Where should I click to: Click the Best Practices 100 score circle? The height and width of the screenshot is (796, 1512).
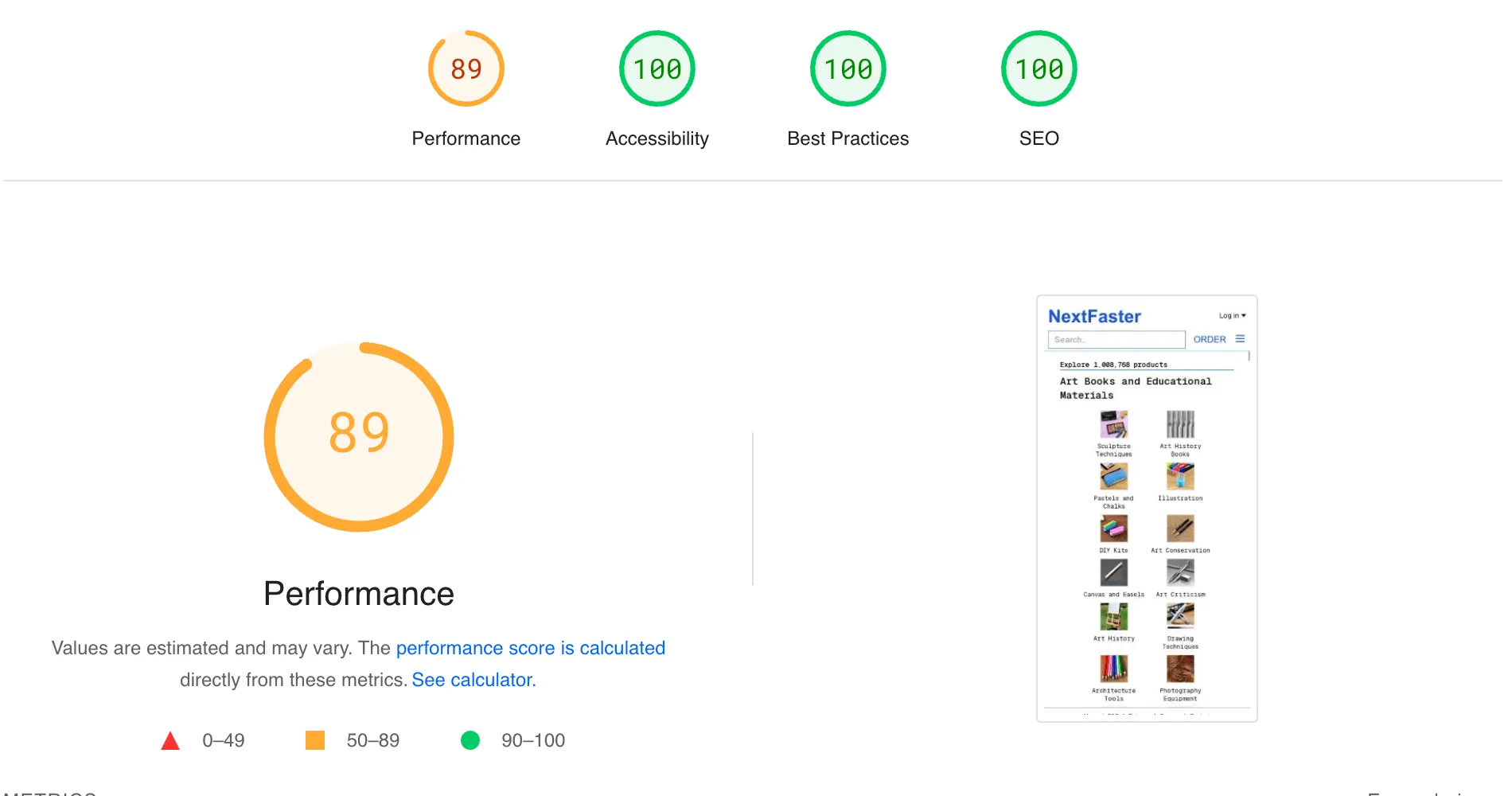(x=848, y=68)
